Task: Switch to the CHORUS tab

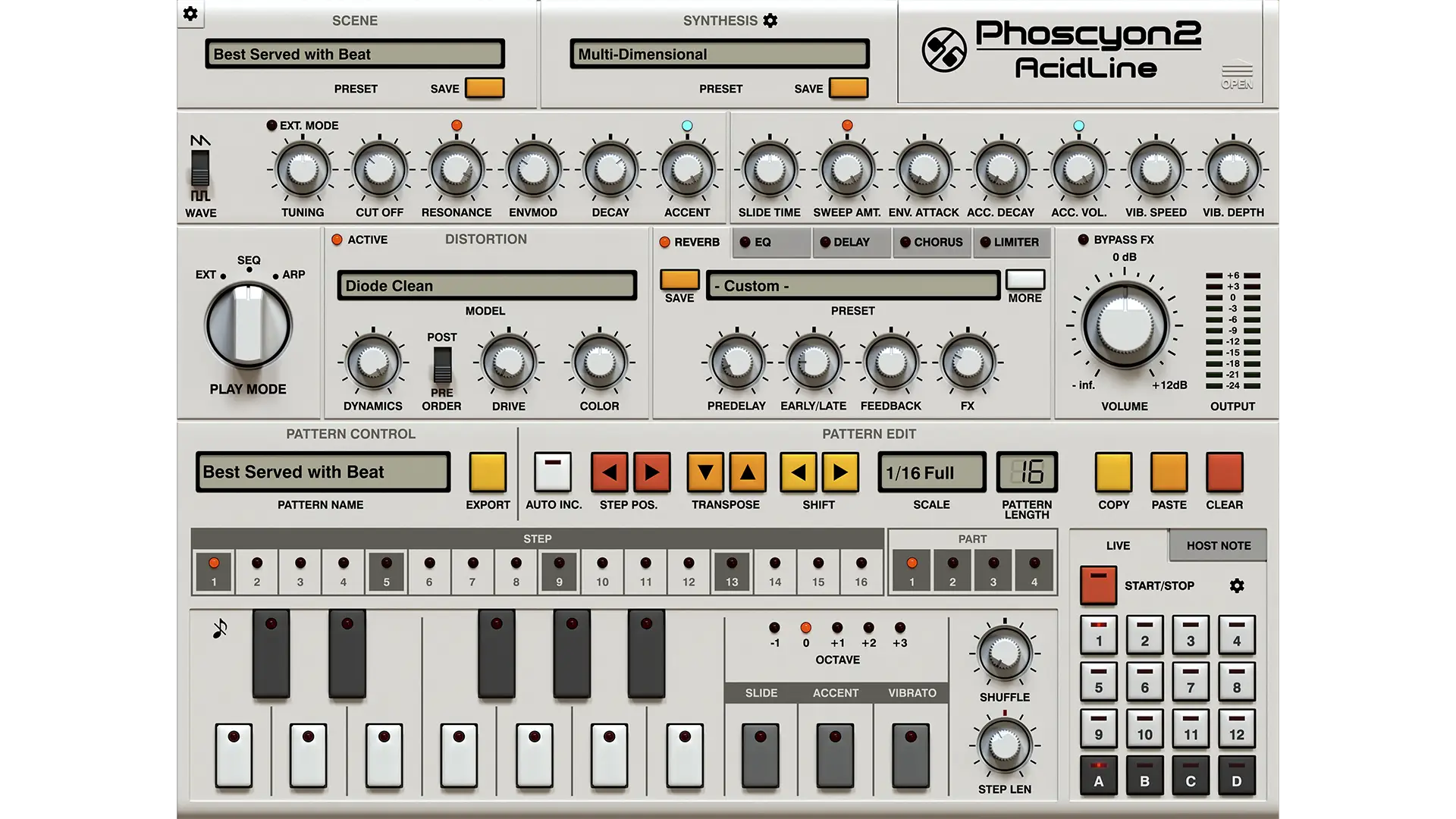Action: [932, 243]
